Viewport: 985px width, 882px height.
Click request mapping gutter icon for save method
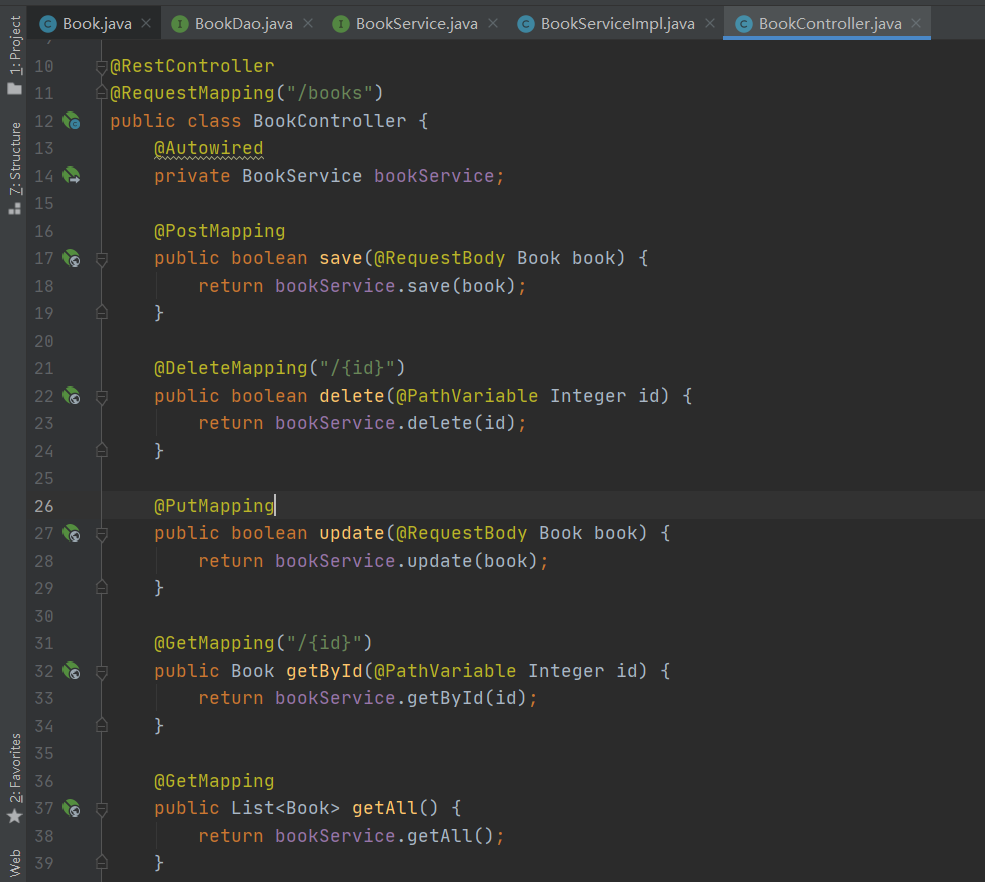[72, 258]
